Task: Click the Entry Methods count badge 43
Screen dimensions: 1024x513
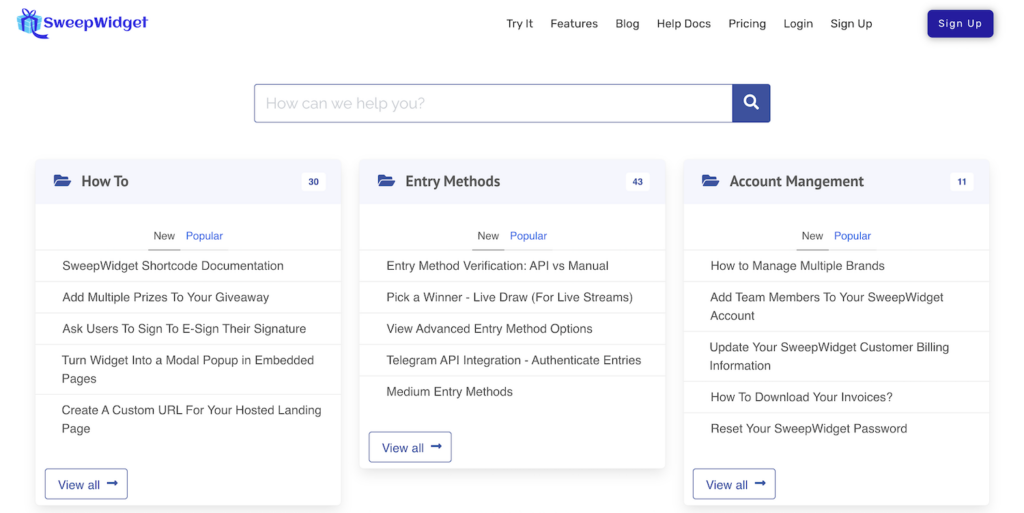Action: pyautogui.click(x=637, y=181)
